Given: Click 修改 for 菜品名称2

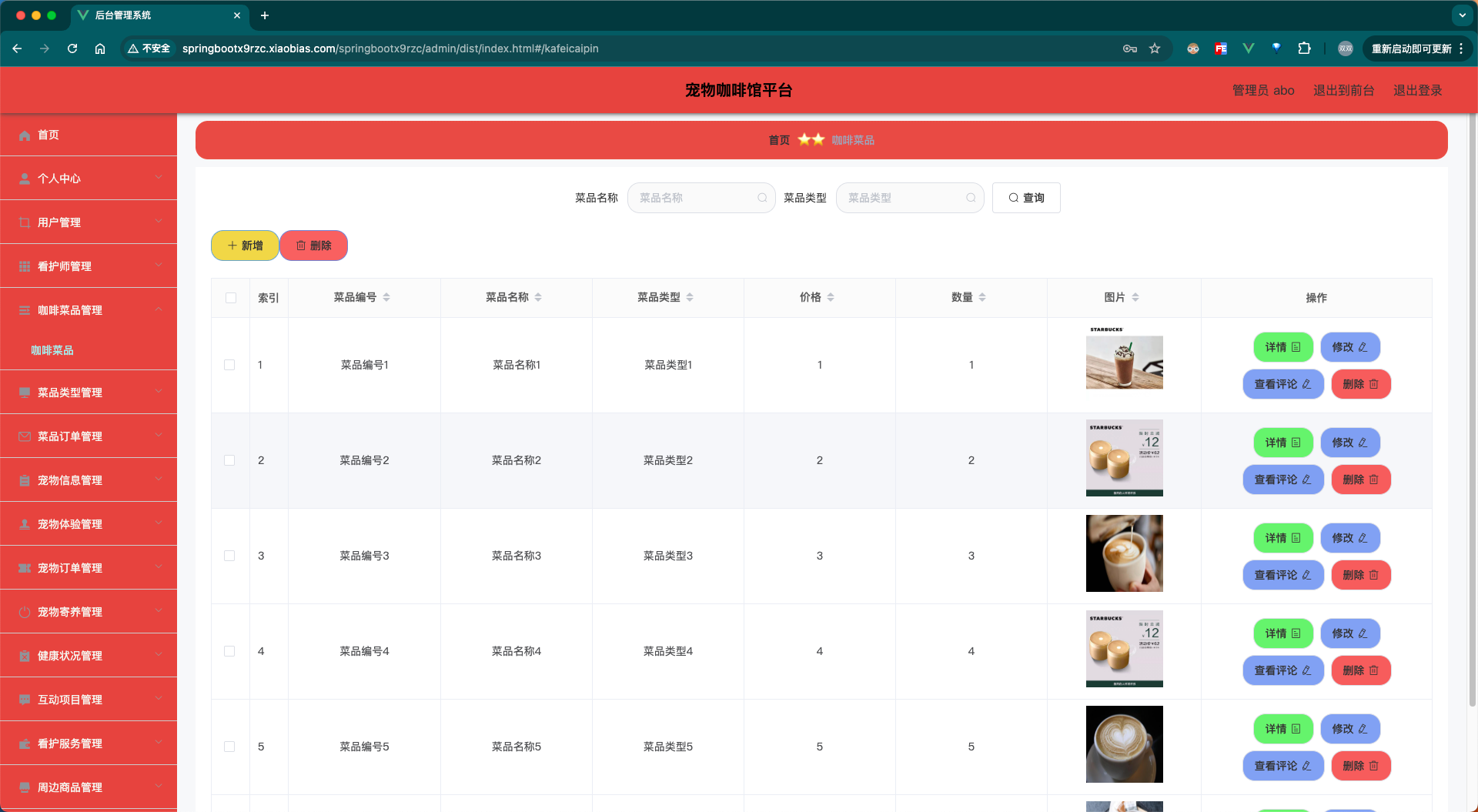Looking at the screenshot, I should click(x=1350, y=443).
